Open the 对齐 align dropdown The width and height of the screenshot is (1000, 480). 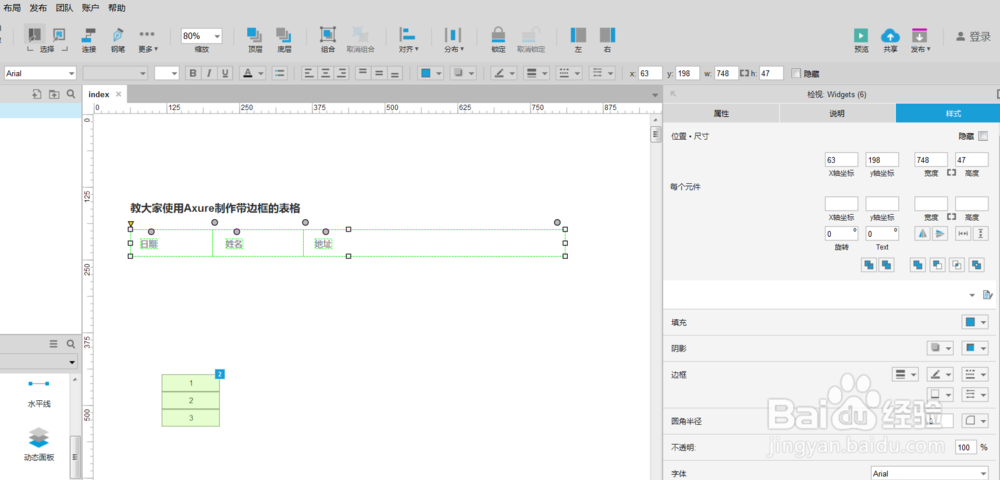pos(408,40)
